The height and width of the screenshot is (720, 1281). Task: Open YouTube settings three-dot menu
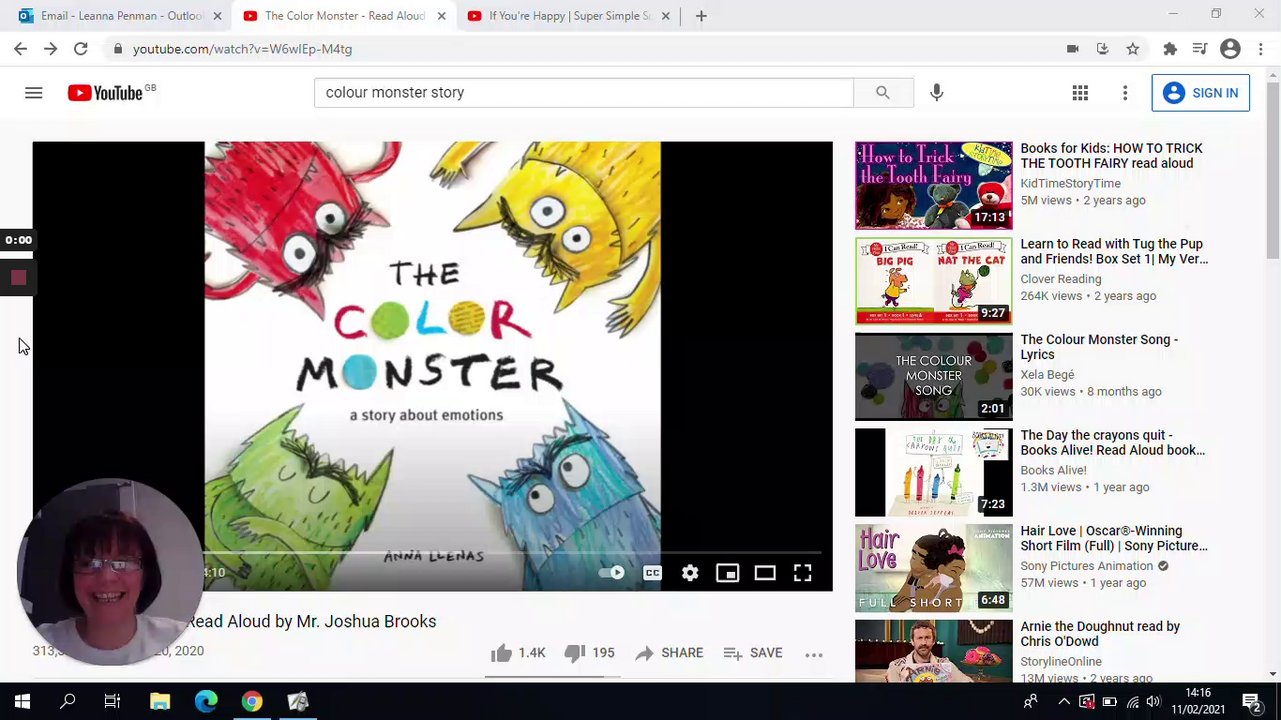[x=1125, y=93]
